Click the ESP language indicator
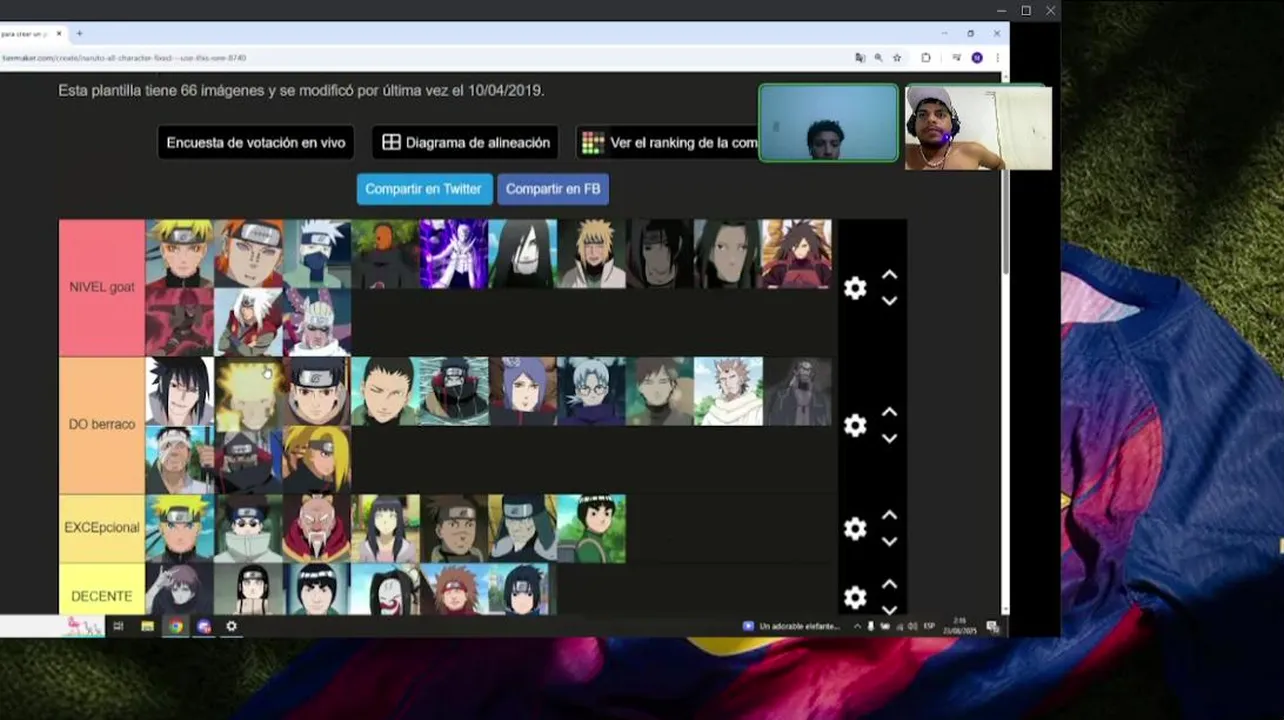Screen dimensions: 1284x720 coord(929,626)
